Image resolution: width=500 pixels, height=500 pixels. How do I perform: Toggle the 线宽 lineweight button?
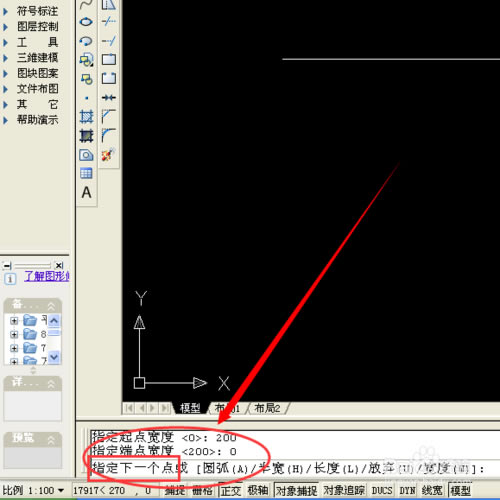(432, 490)
